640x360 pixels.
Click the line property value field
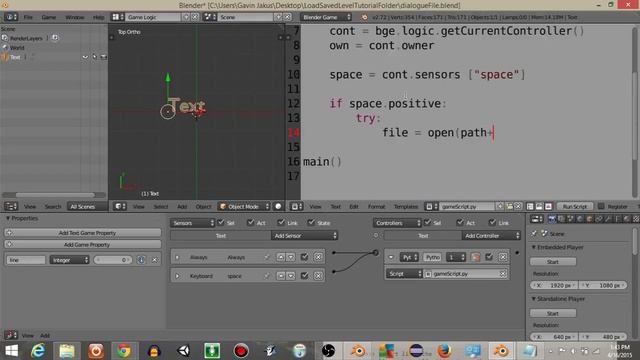coord(113,260)
